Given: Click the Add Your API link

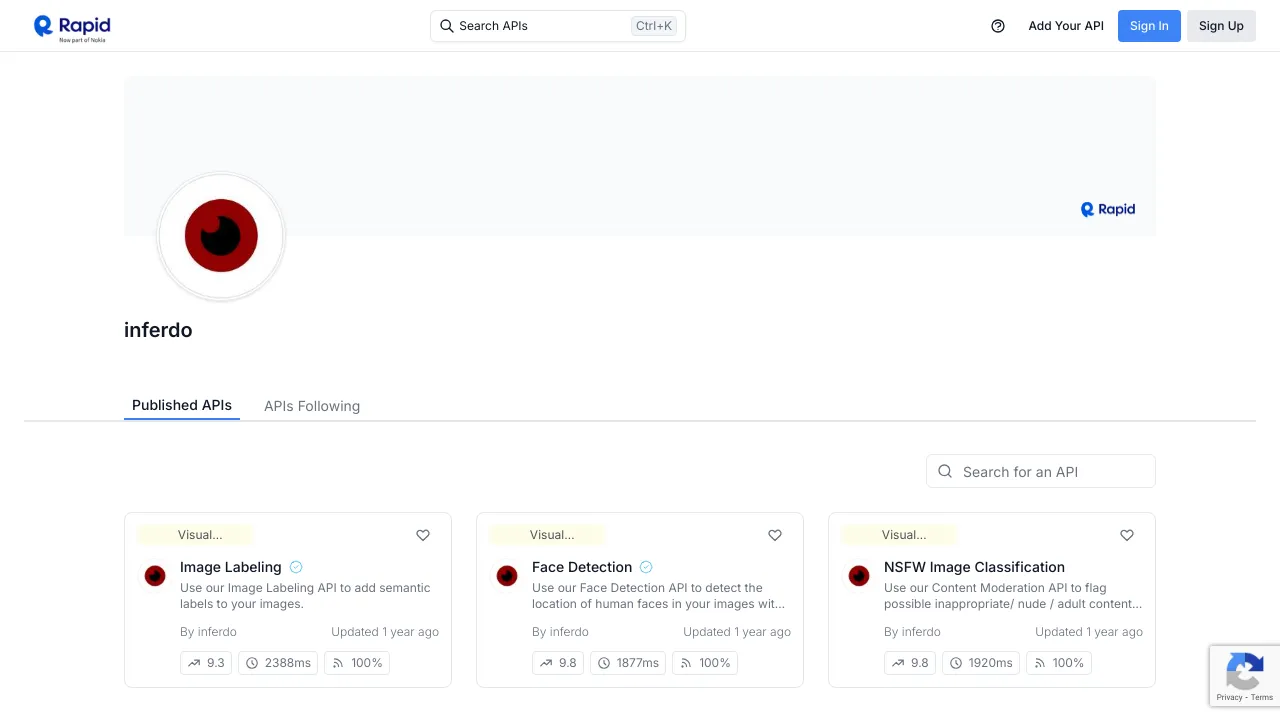Looking at the screenshot, I should [1066, 26].
